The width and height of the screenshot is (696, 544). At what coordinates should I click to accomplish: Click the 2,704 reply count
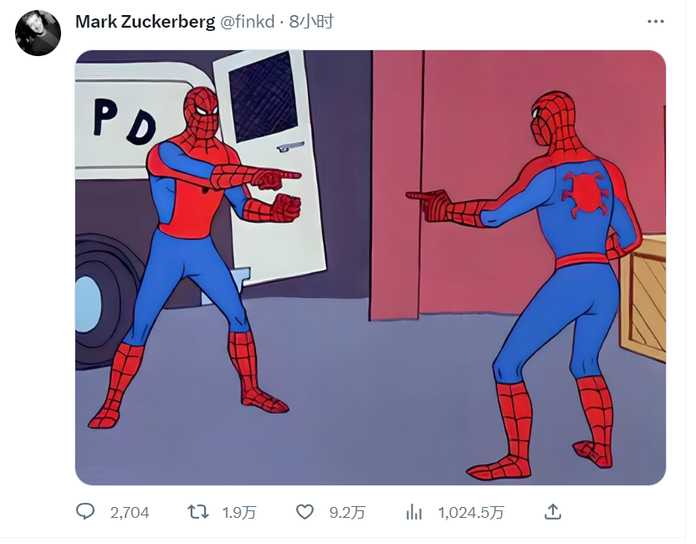tap(130, 513)
